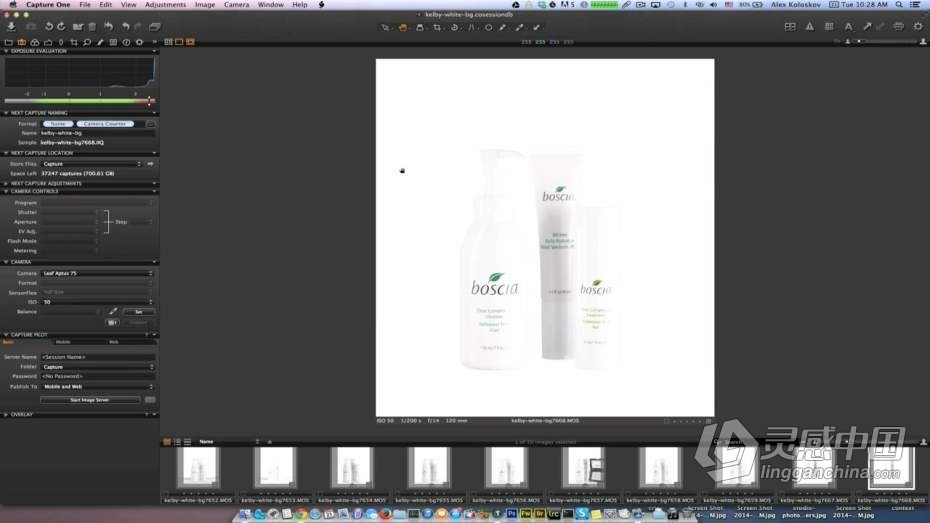Image resolution: width=930 pixels, height=523 pixels.
Task: Open the Lens tool tab icon
Action: [x=60, y=42]
